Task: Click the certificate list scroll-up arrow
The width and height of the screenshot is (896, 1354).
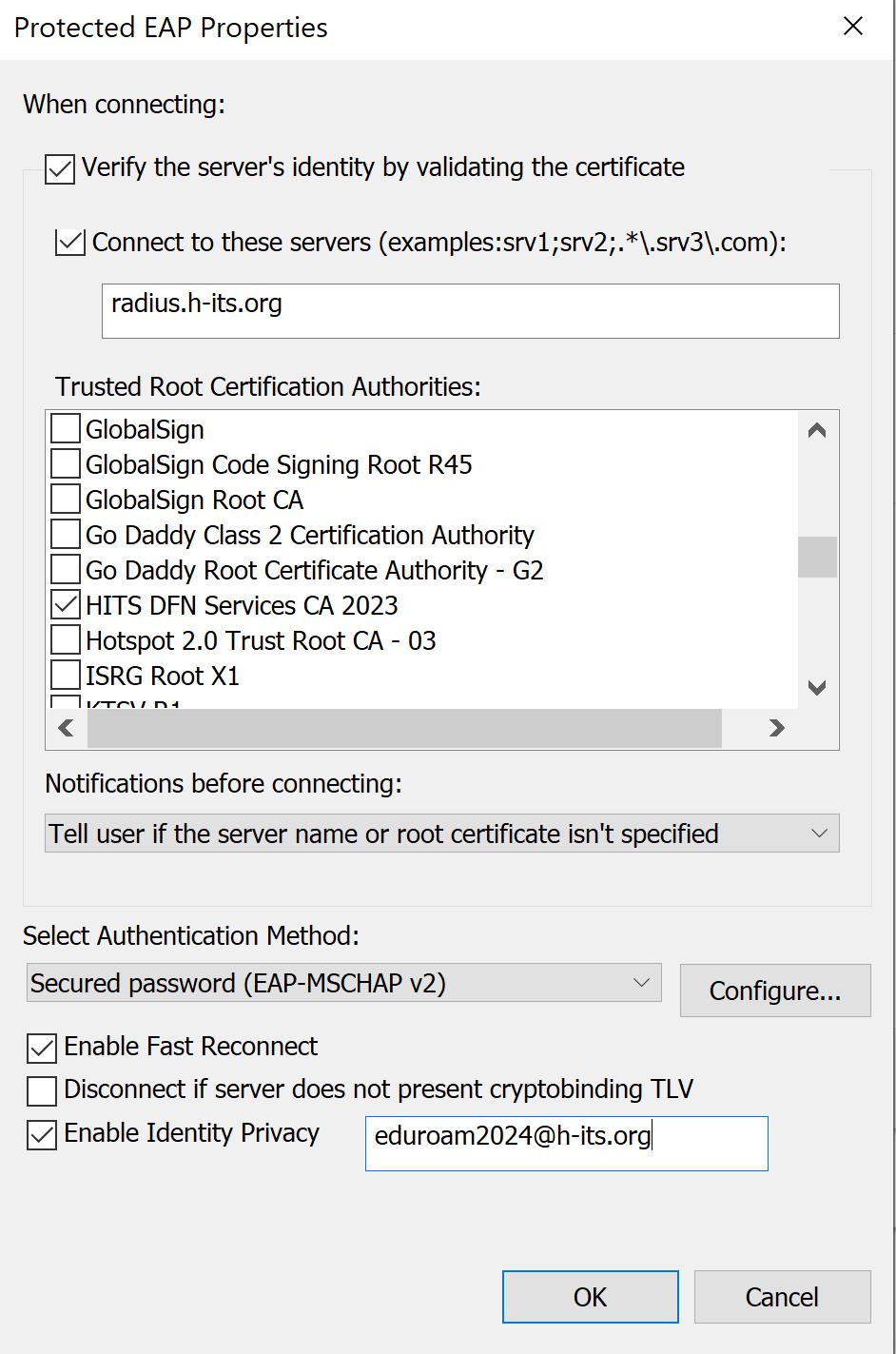Action: click(x=816, y=430)
